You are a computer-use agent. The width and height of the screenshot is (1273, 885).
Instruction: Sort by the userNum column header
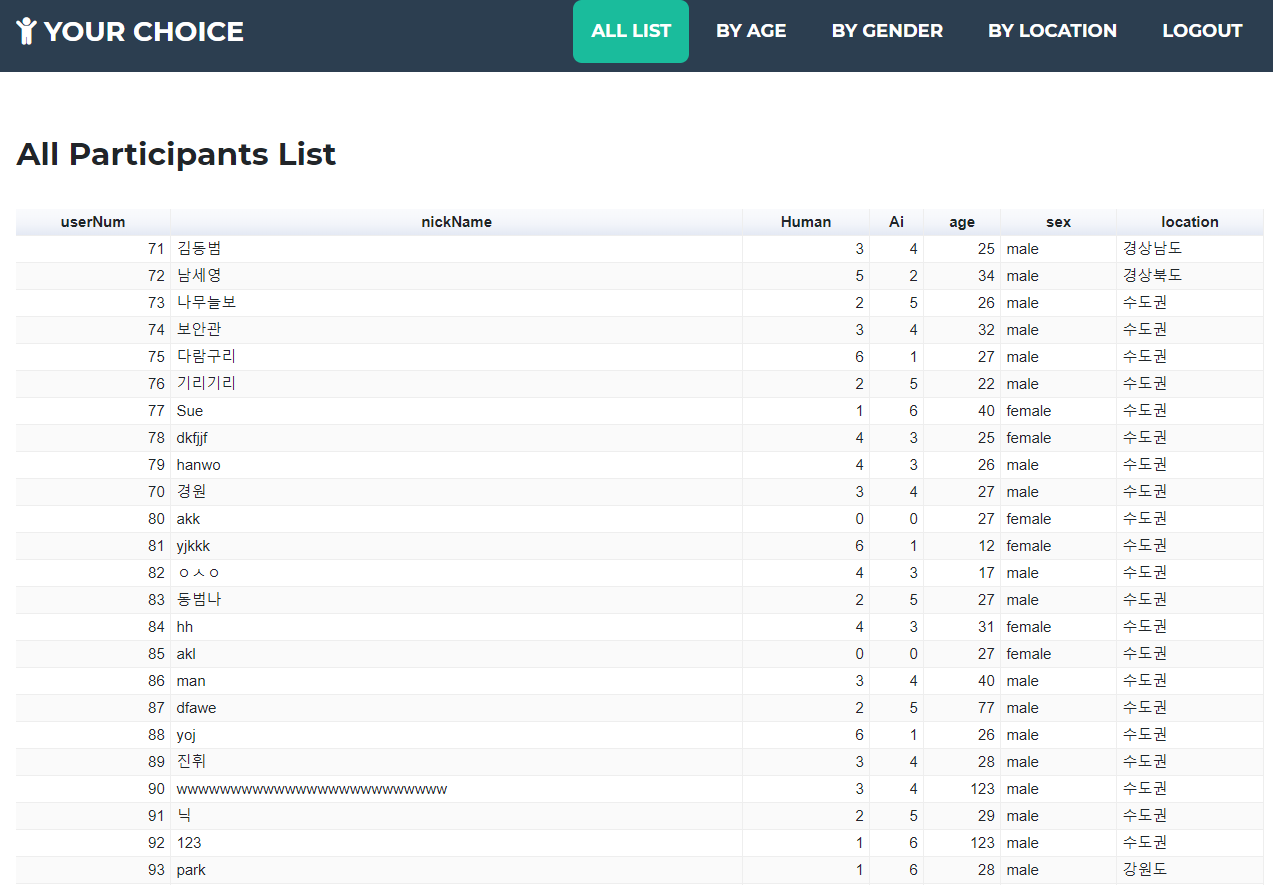point(93,222)
